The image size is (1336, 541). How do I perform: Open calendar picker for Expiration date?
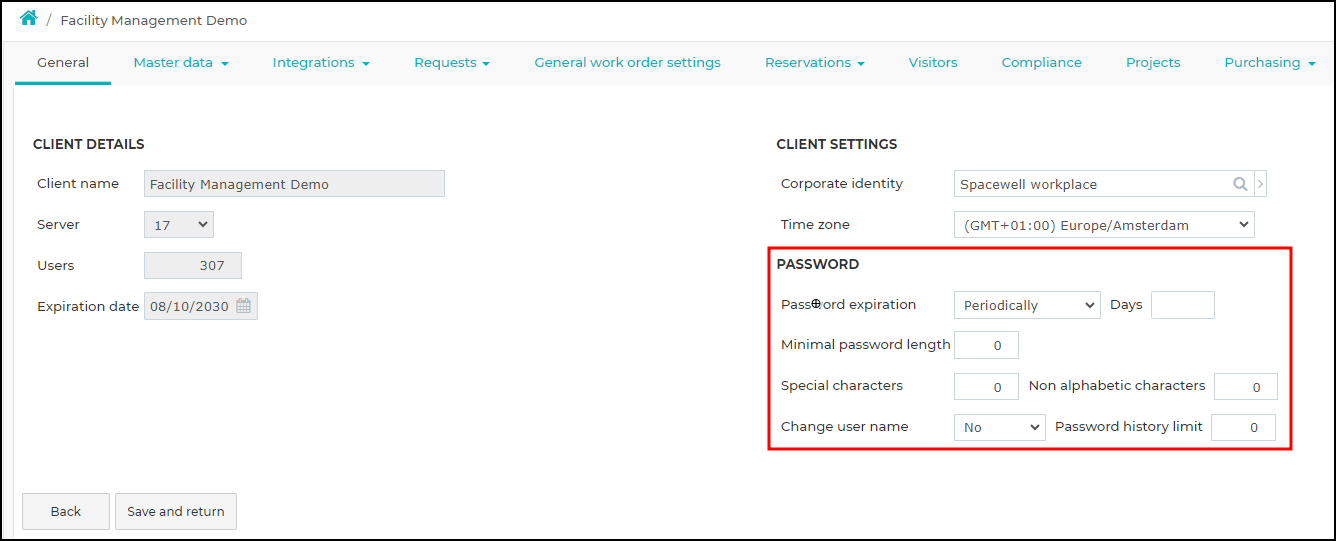(x=243, y=306)
